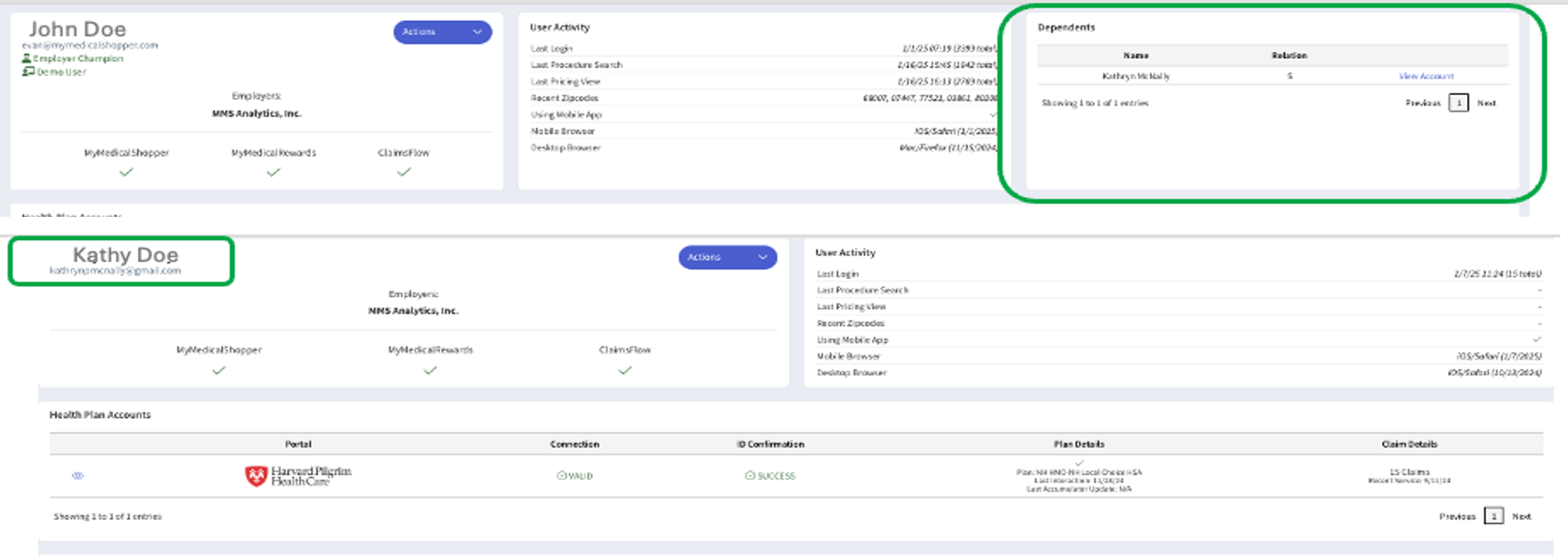
Task: Click chevron arrow on Kathy Doe's Actions button
Action: click(x=763, y=257)
